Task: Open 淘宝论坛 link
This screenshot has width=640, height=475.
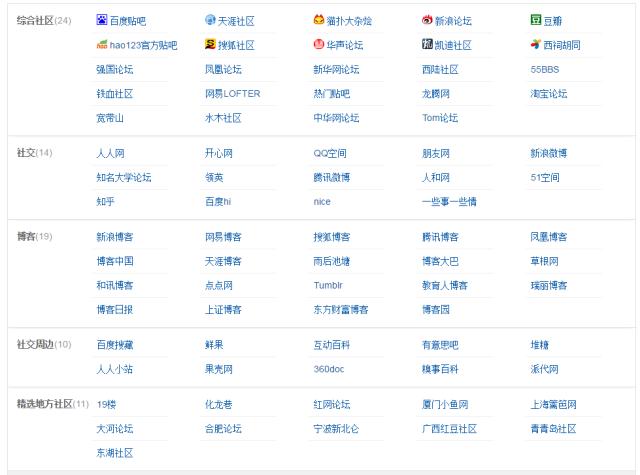Action: click(x=549, y=94)
